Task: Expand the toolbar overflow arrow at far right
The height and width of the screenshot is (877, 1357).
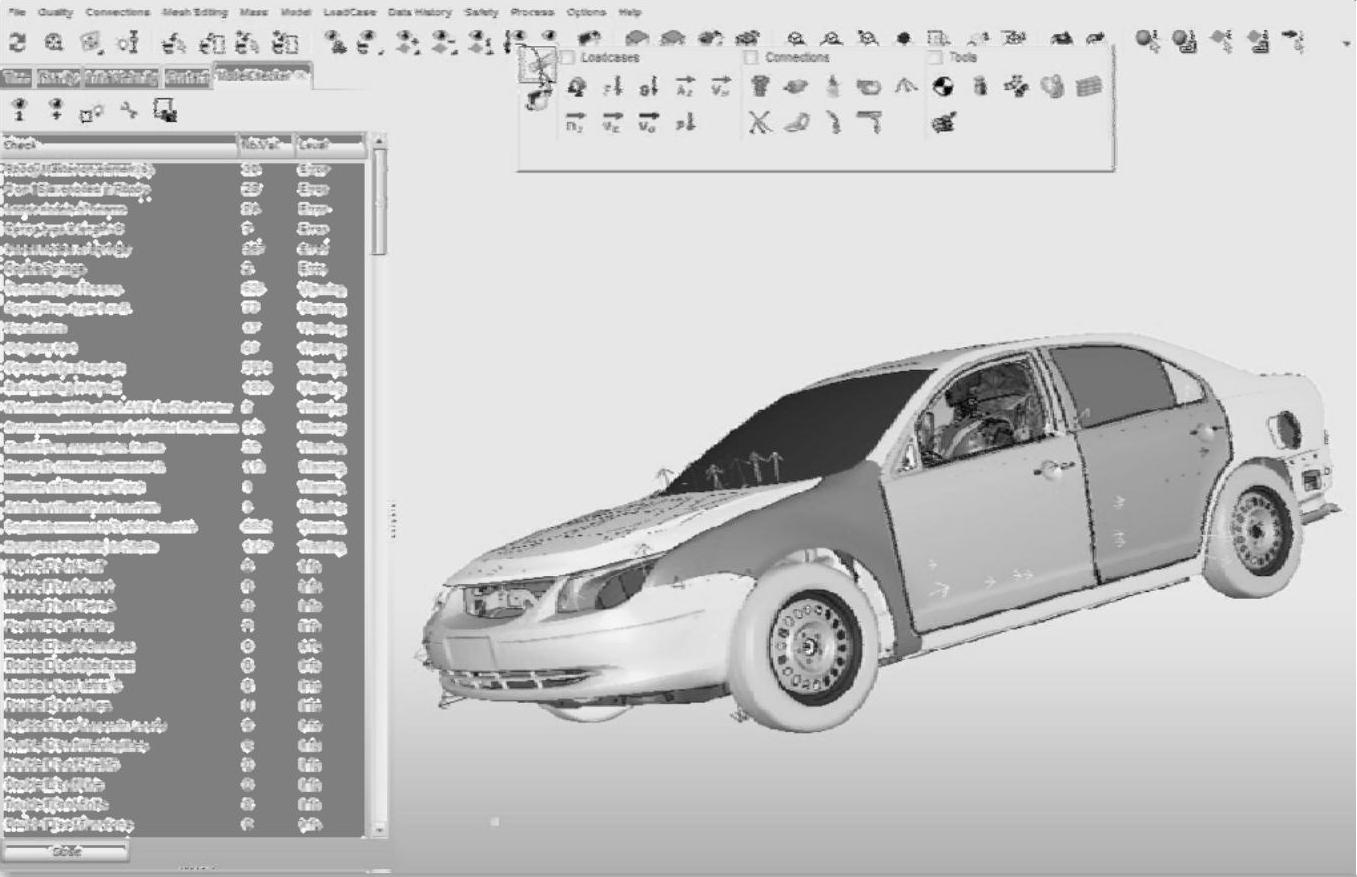Action: [x=1346, y=44]
